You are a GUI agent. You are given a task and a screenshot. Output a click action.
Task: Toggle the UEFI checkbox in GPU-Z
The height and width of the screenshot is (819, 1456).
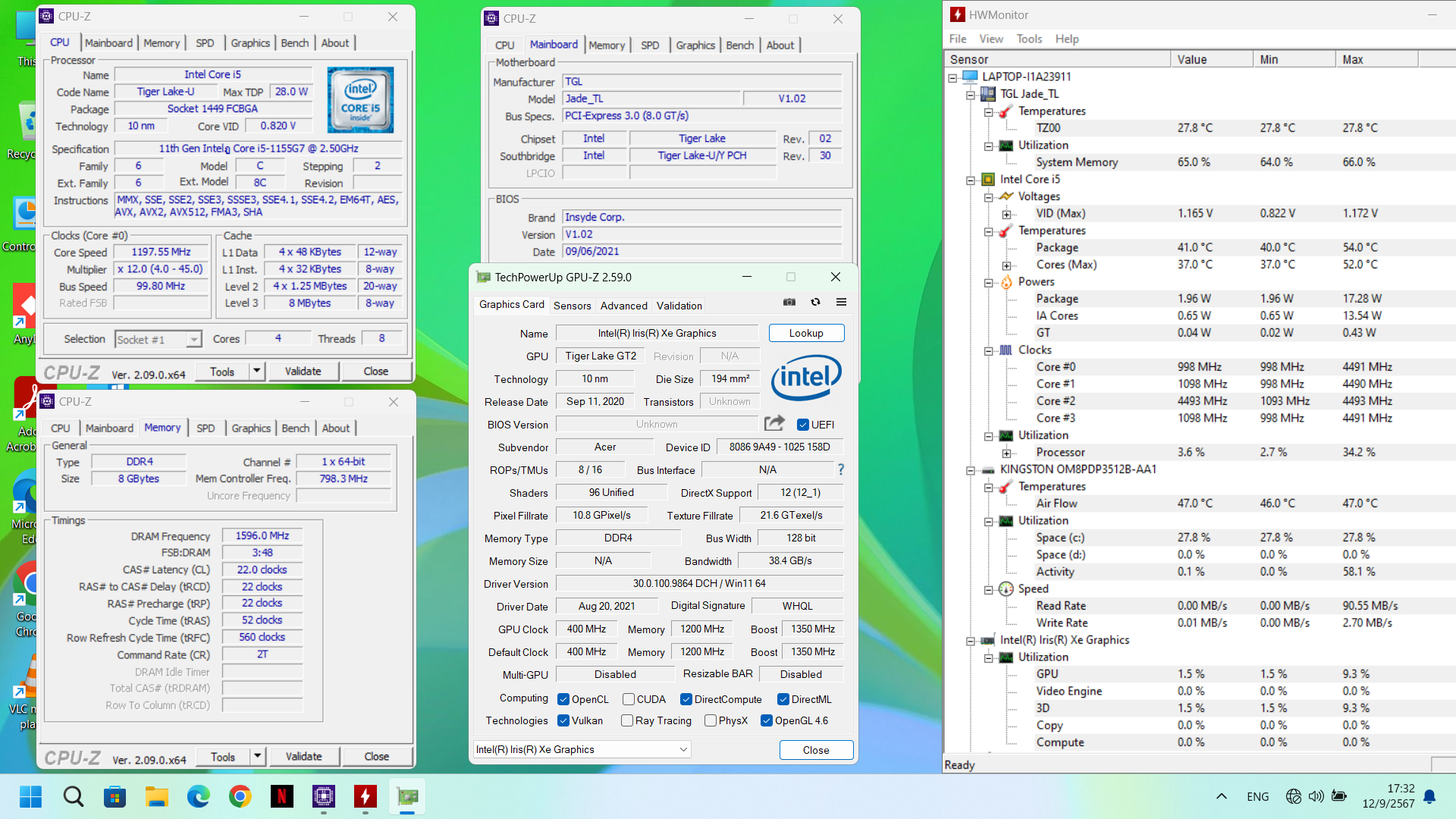click(x=803, y=424)
